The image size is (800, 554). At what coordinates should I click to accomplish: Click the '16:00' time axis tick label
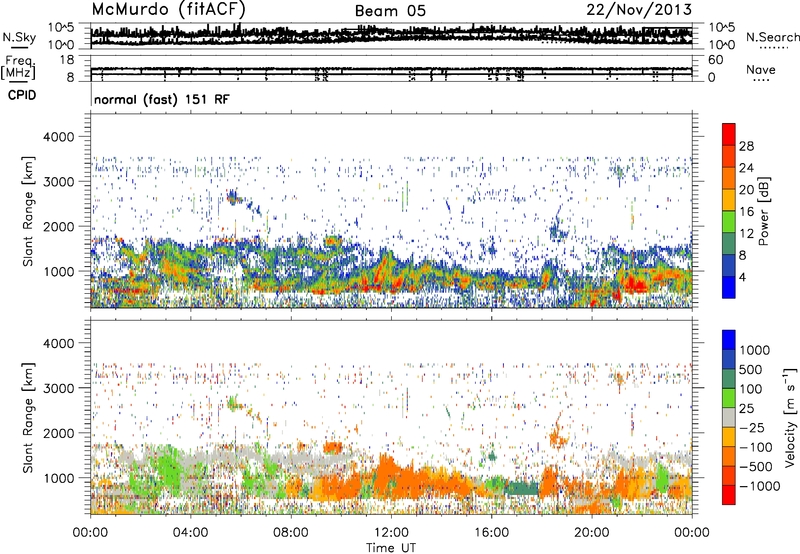(492, 533)
